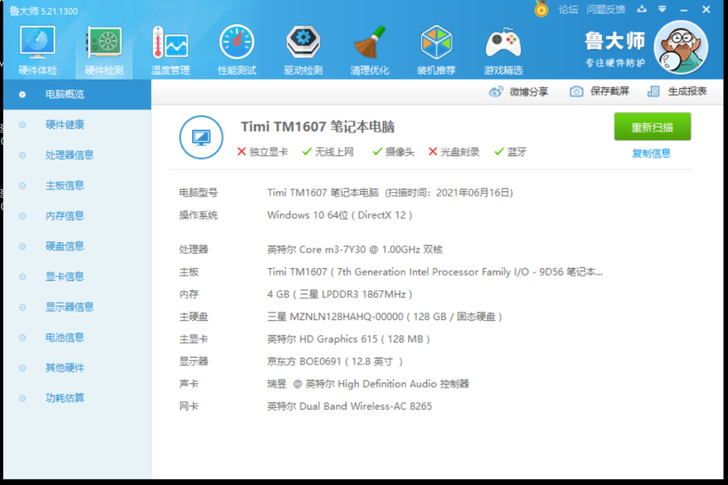The image size is (728, 485).
Task: Click the 京东方 BOE0691 display text
Action: pyautogui.click(x=335, y=362)
